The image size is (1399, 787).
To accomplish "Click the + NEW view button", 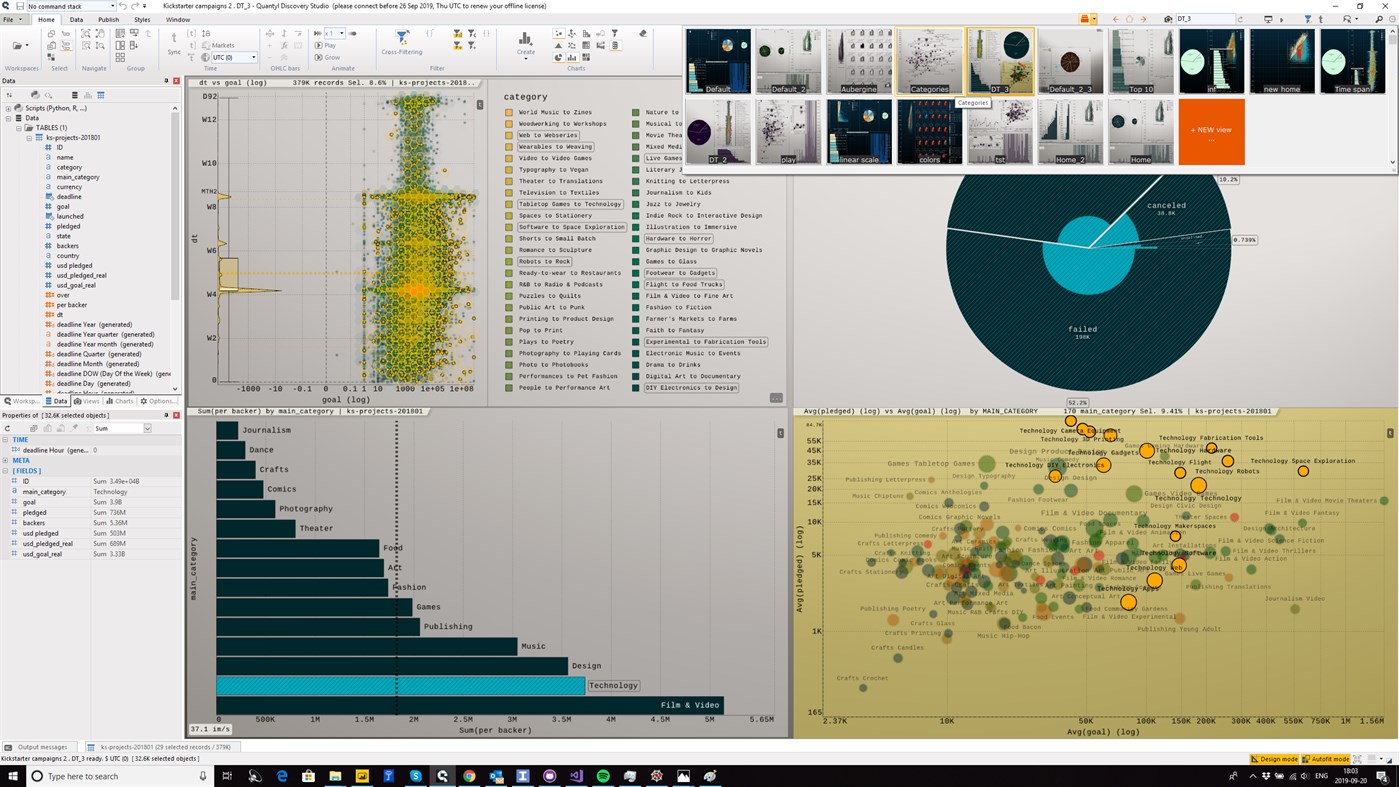I will click(1210, 131).
